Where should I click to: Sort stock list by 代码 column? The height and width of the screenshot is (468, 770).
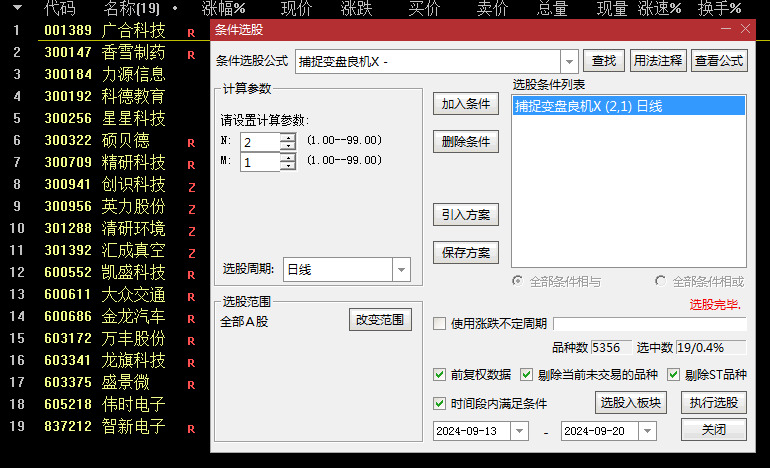click(x=60, y=8)
